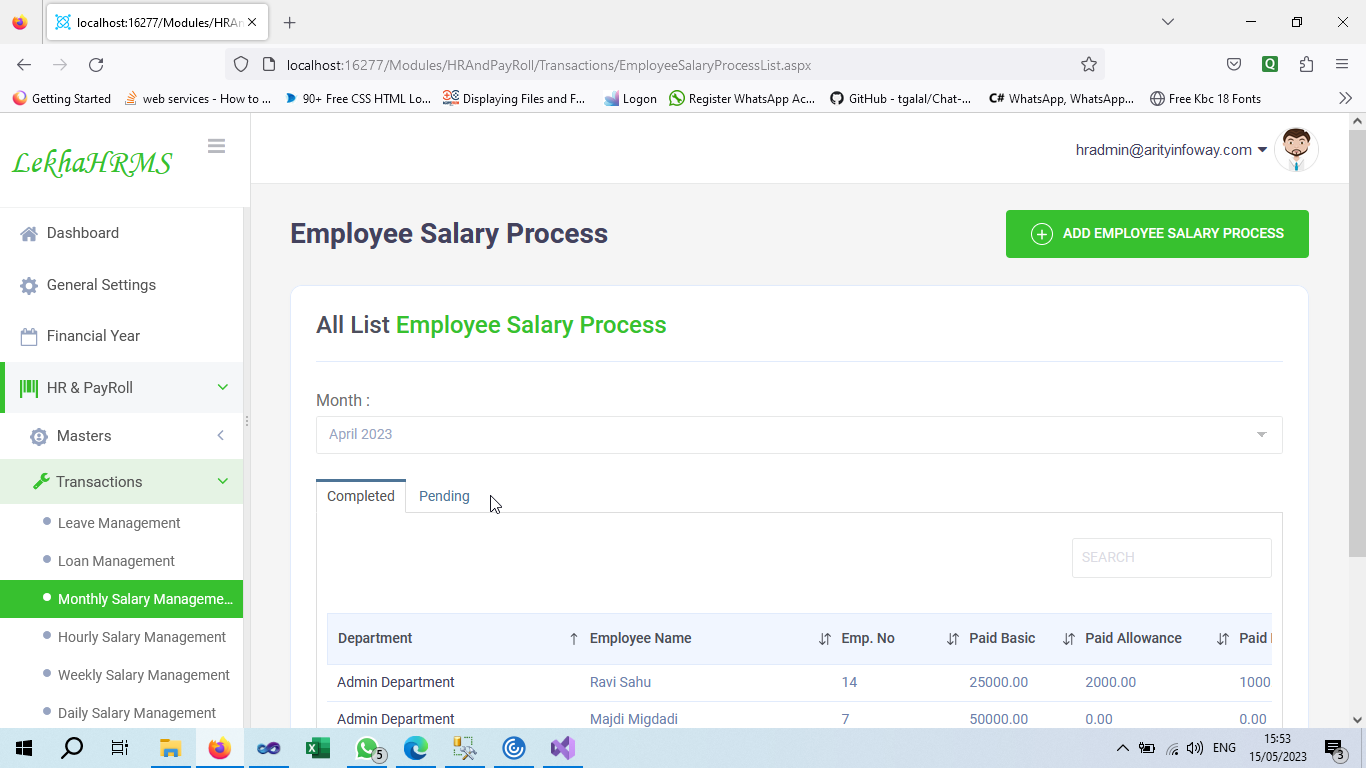This screenshot has height=768, width=1366.
Task: Collapse the Transactions submenu chevron
Action: pos(223,482)
